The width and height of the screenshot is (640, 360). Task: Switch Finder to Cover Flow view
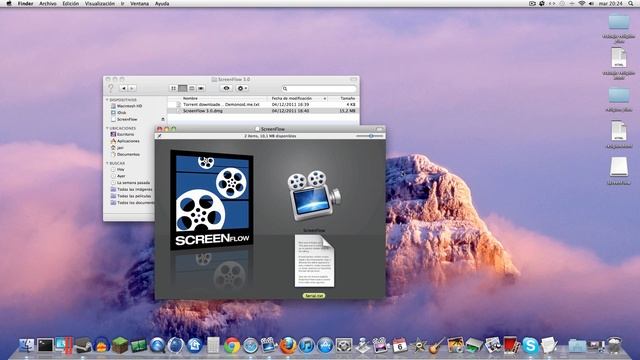pyautogui.click(x=201, y=88)
